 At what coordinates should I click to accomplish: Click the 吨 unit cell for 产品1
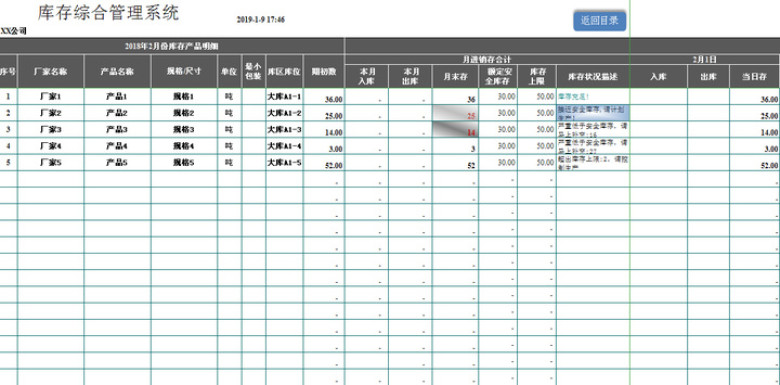(229, 96)
